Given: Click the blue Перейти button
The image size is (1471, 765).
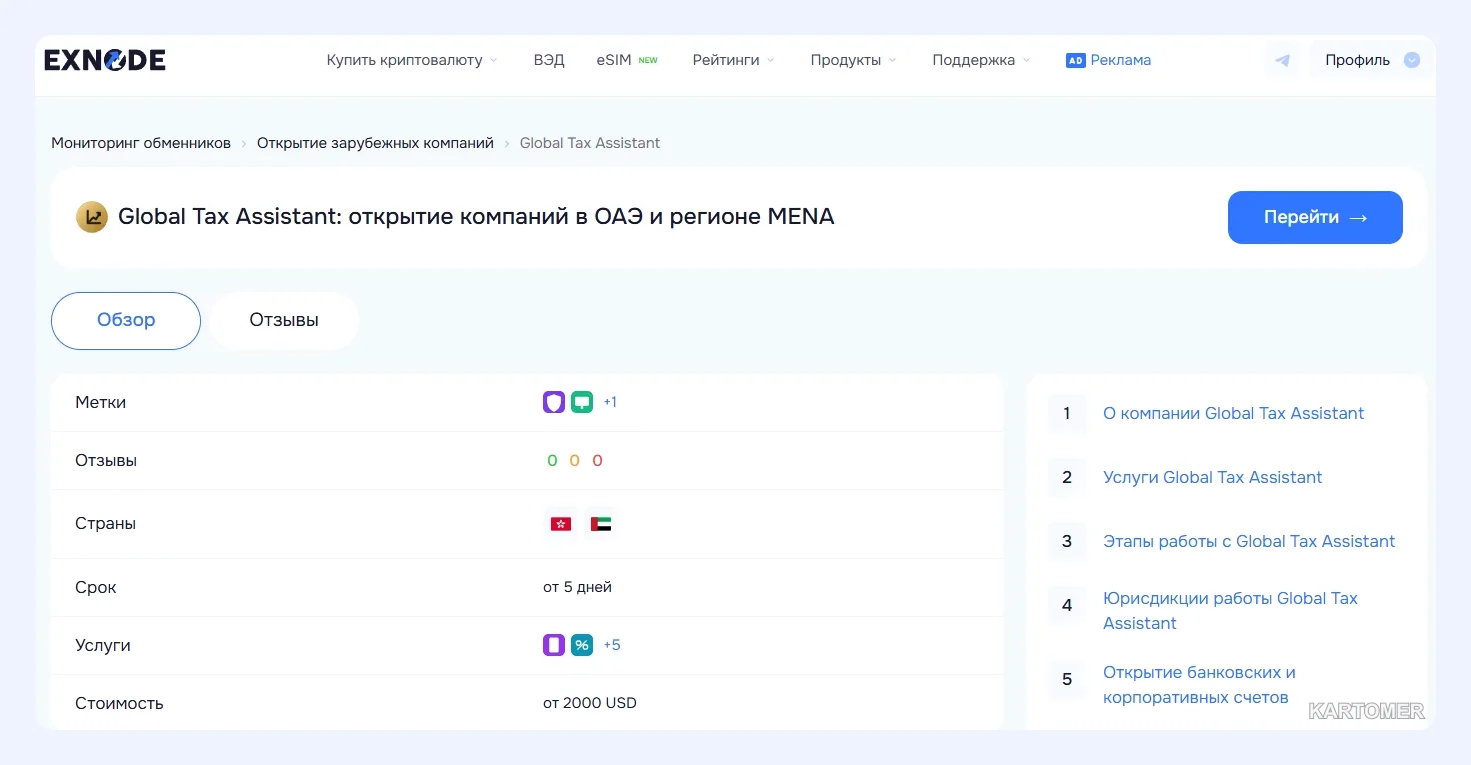Looking at the screenshot, I should 1315,217.
